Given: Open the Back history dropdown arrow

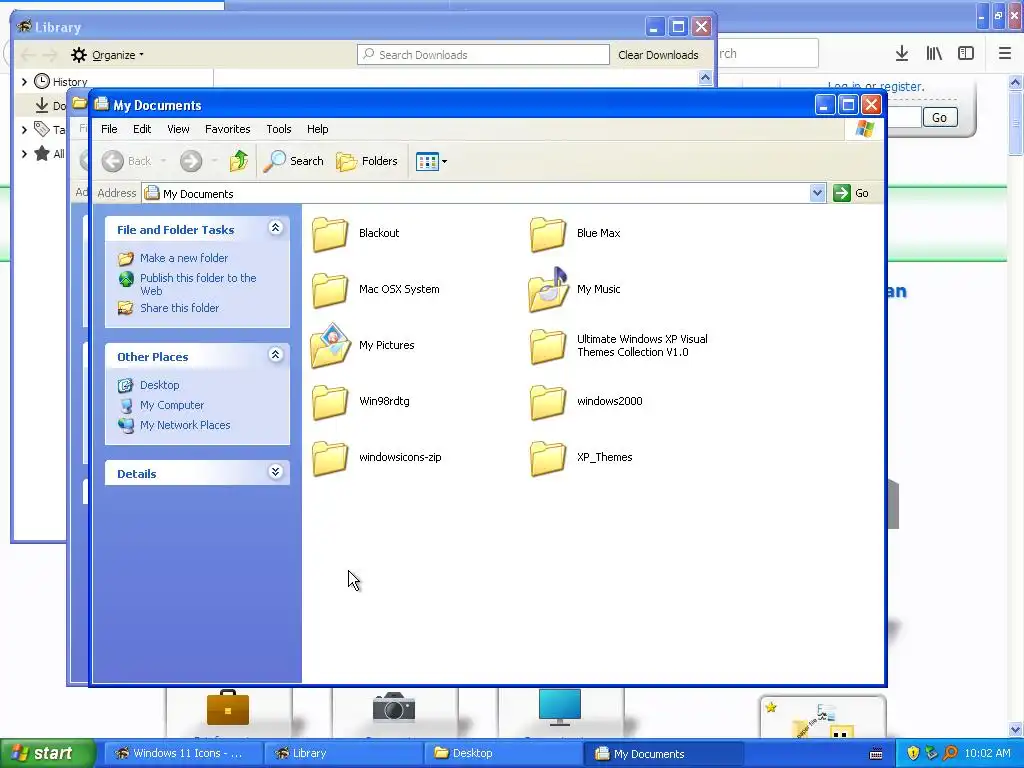Looking at the screenshot, I should (x=163, y=161).
